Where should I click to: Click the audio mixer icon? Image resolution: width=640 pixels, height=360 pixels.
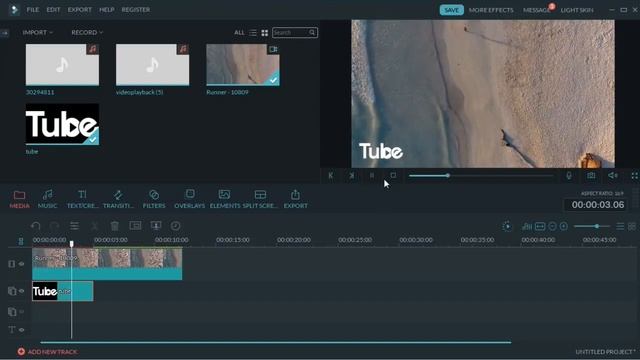point(527,226)
